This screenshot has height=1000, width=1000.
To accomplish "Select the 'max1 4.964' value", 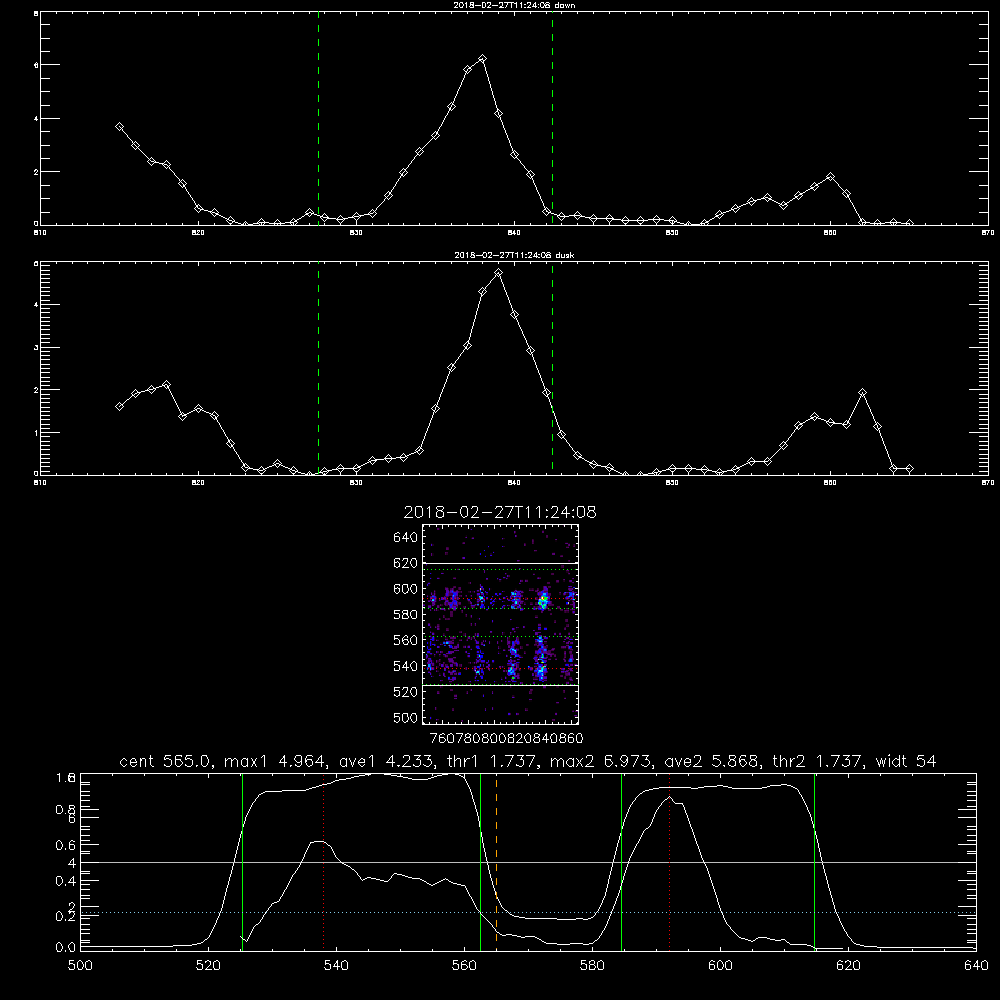I will (x=275, y=761).
